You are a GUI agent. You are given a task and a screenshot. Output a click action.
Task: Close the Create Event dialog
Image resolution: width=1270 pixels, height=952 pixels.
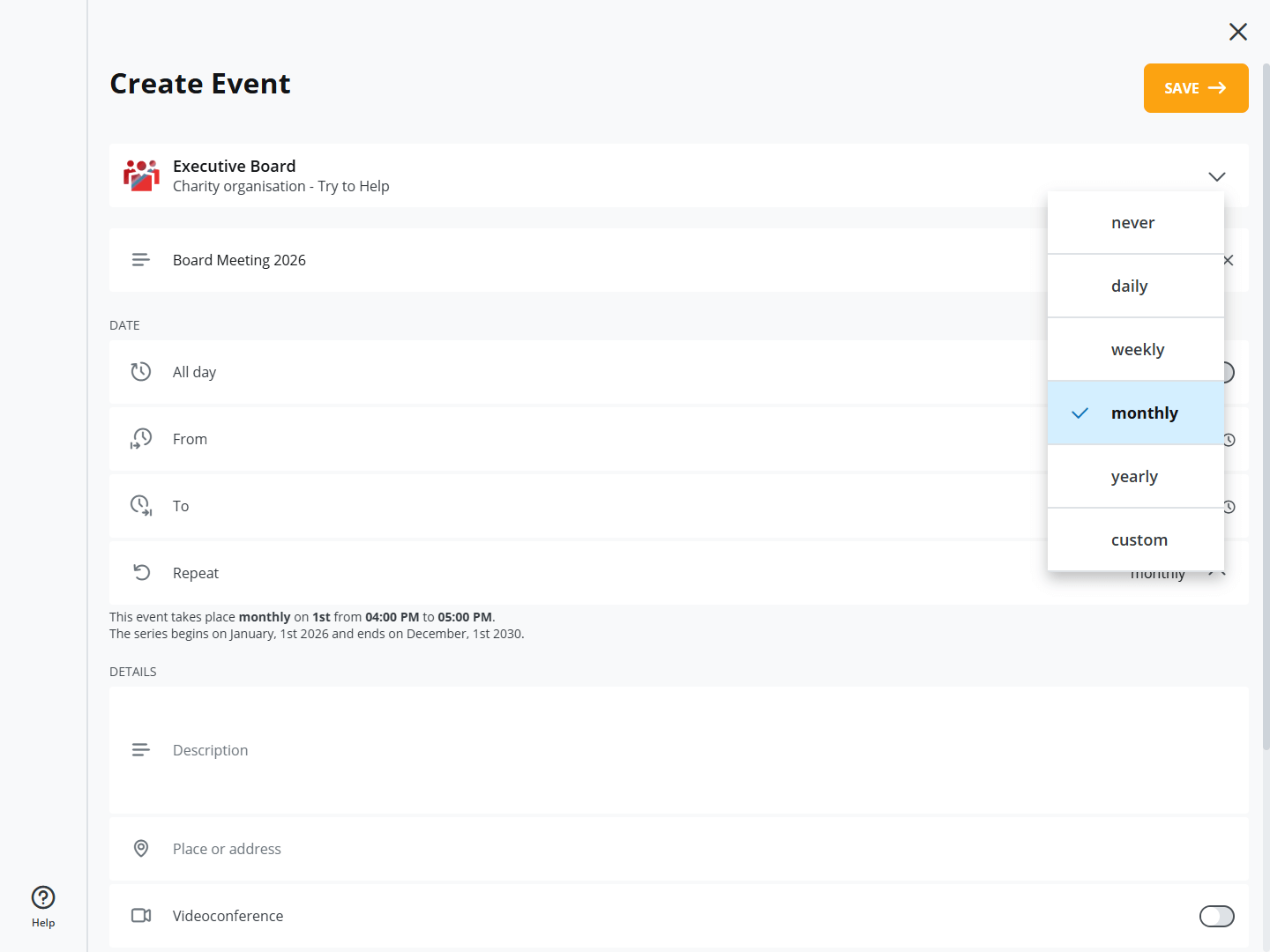(x=1237, y=32)
